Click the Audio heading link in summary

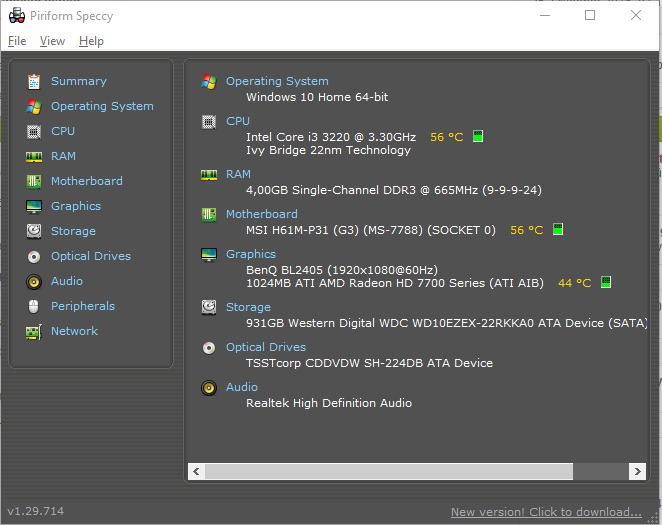pos(242,387)
